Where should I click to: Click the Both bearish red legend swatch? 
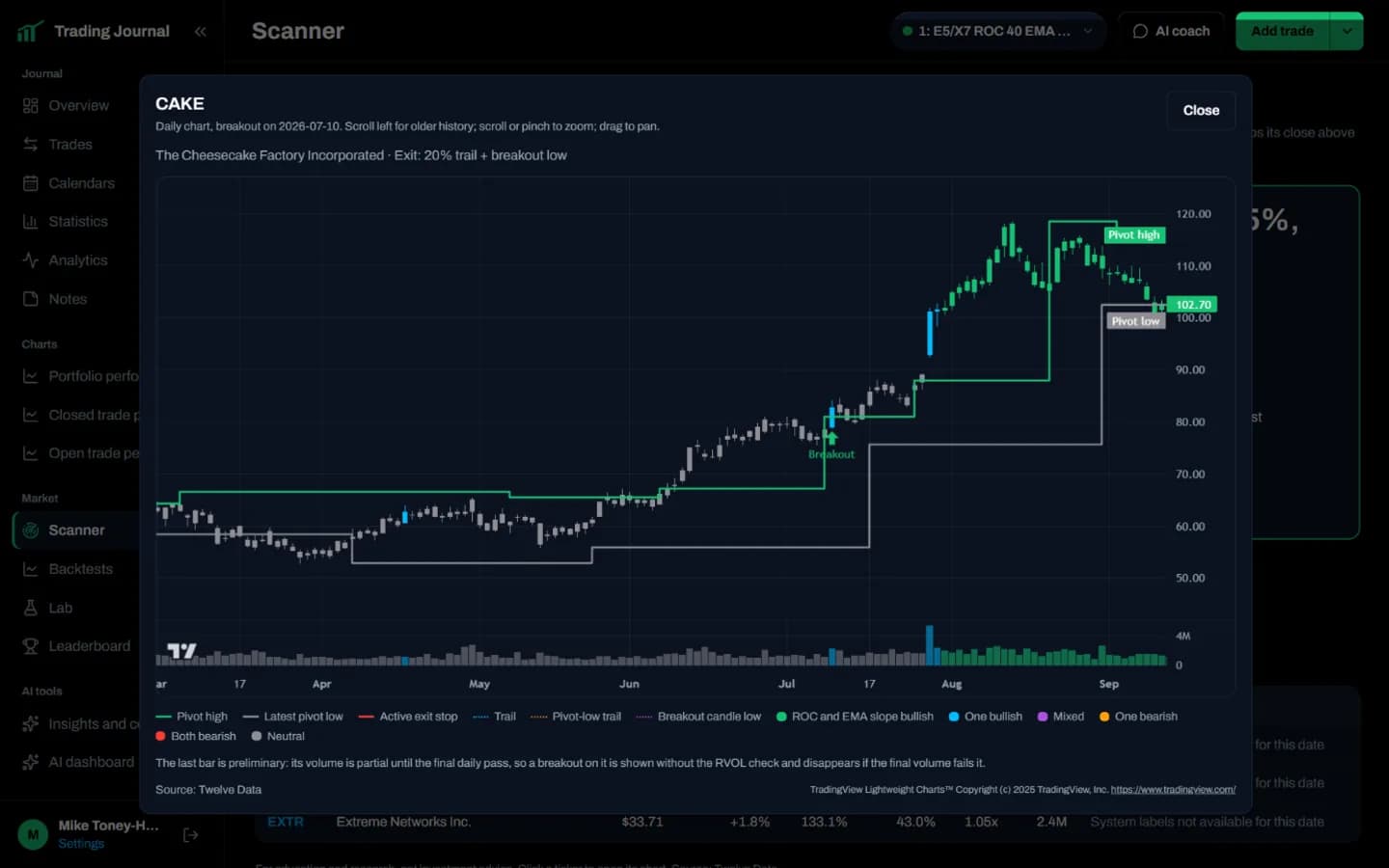tap(160, 736)
